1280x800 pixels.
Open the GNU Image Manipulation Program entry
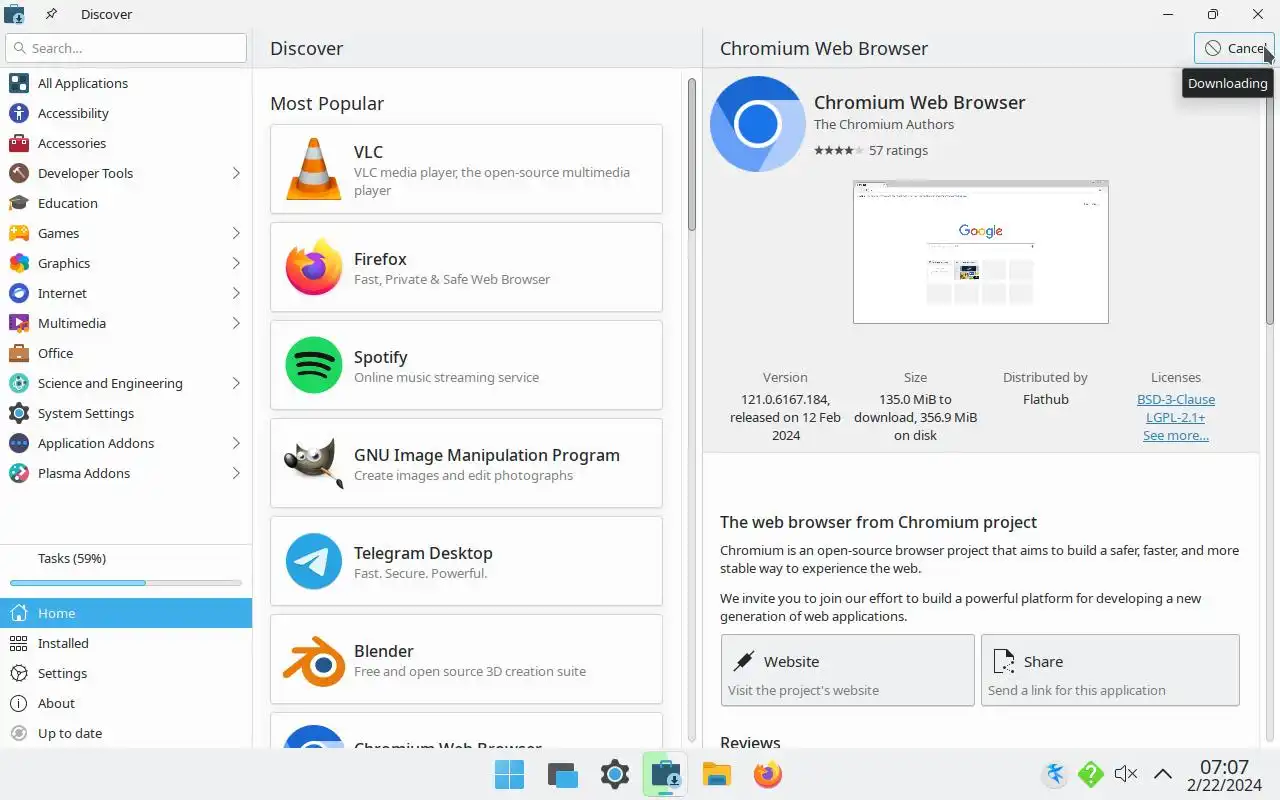[466, 463]
